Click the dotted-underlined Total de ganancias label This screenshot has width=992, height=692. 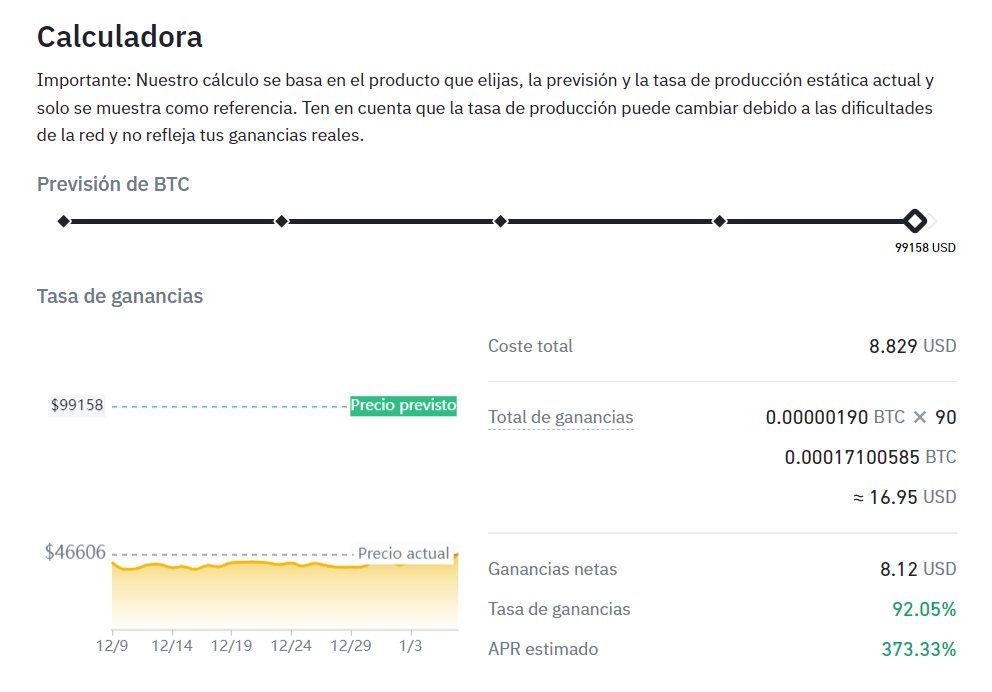pyautogui.click(x=560, y=417)
